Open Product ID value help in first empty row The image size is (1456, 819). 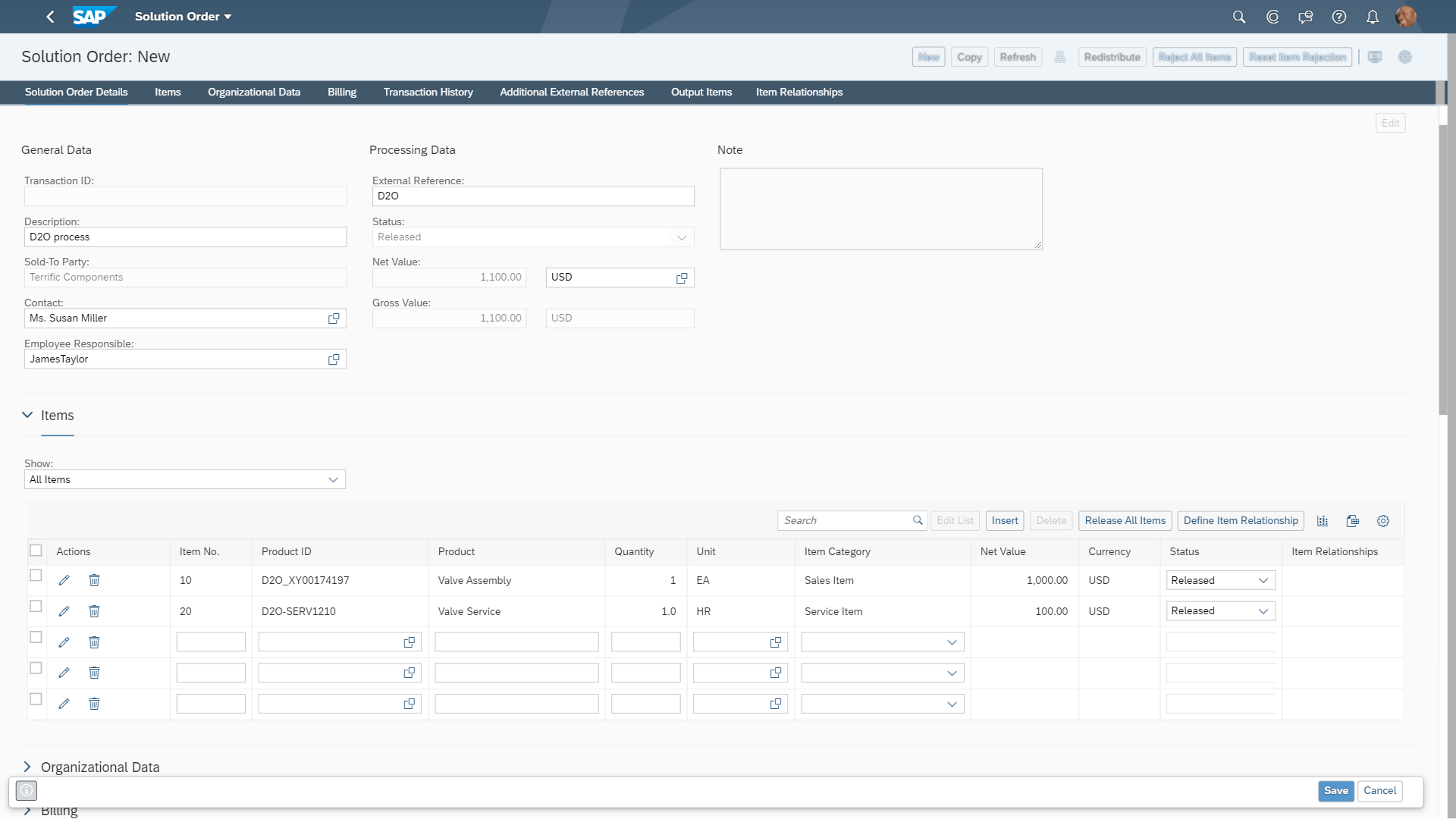pyautogui.click(x=409, y=642)
